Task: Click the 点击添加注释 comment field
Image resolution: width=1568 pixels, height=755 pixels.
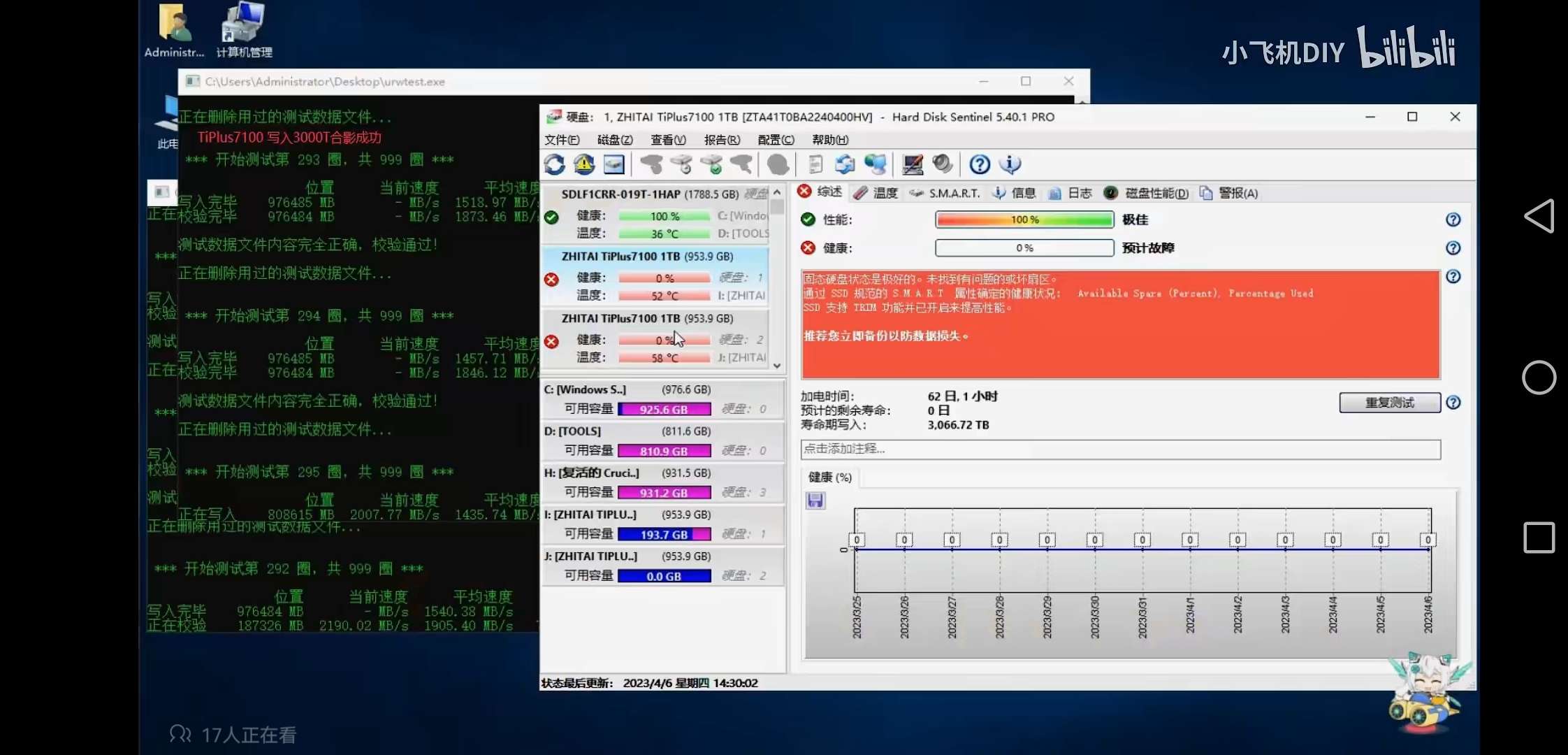Action: click(x=1120, y=449)
